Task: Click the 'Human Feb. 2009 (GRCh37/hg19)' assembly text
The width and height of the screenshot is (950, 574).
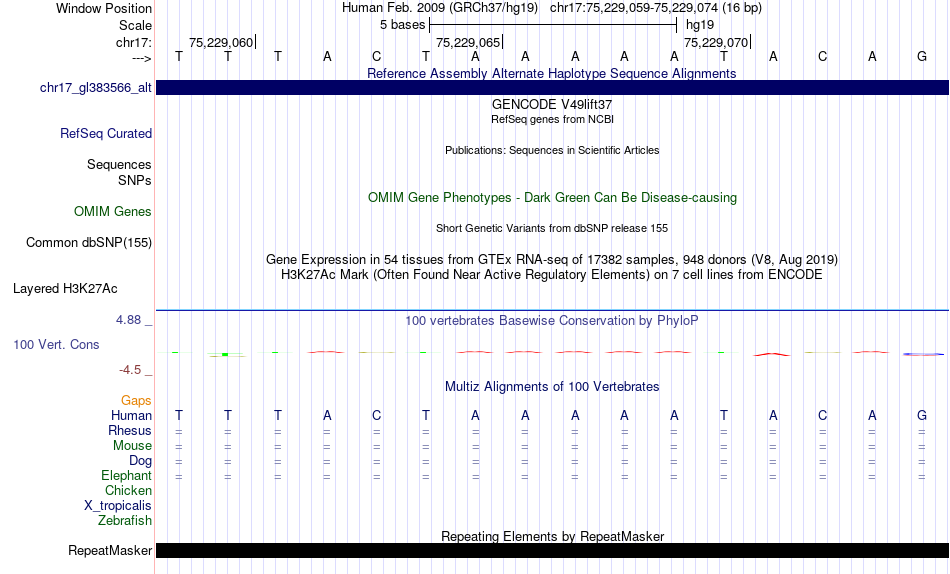Action: [440, 8]
